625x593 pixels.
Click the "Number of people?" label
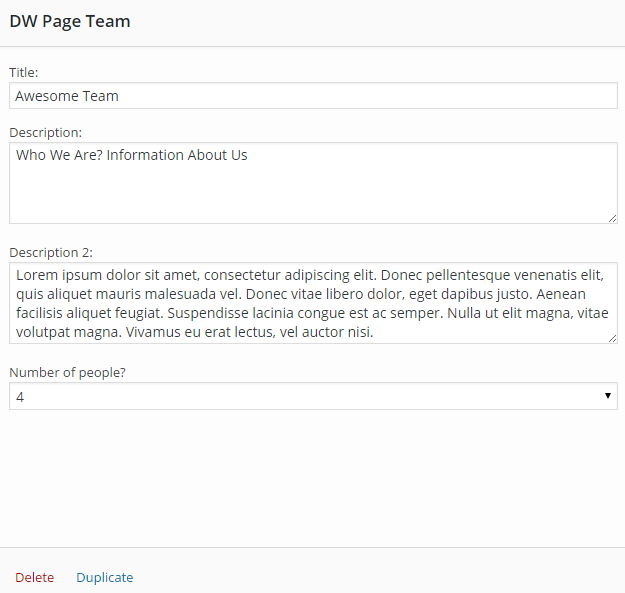tap(67, 373)
